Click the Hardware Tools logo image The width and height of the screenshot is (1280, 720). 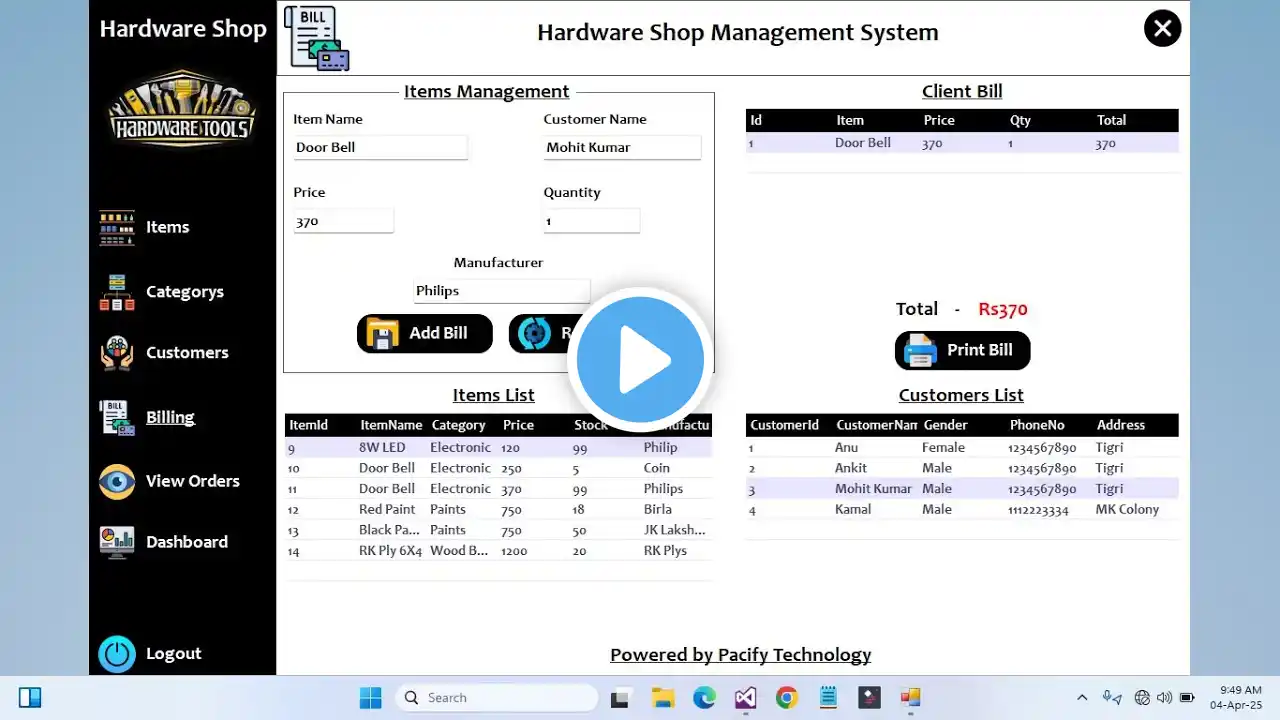[183, 108]
